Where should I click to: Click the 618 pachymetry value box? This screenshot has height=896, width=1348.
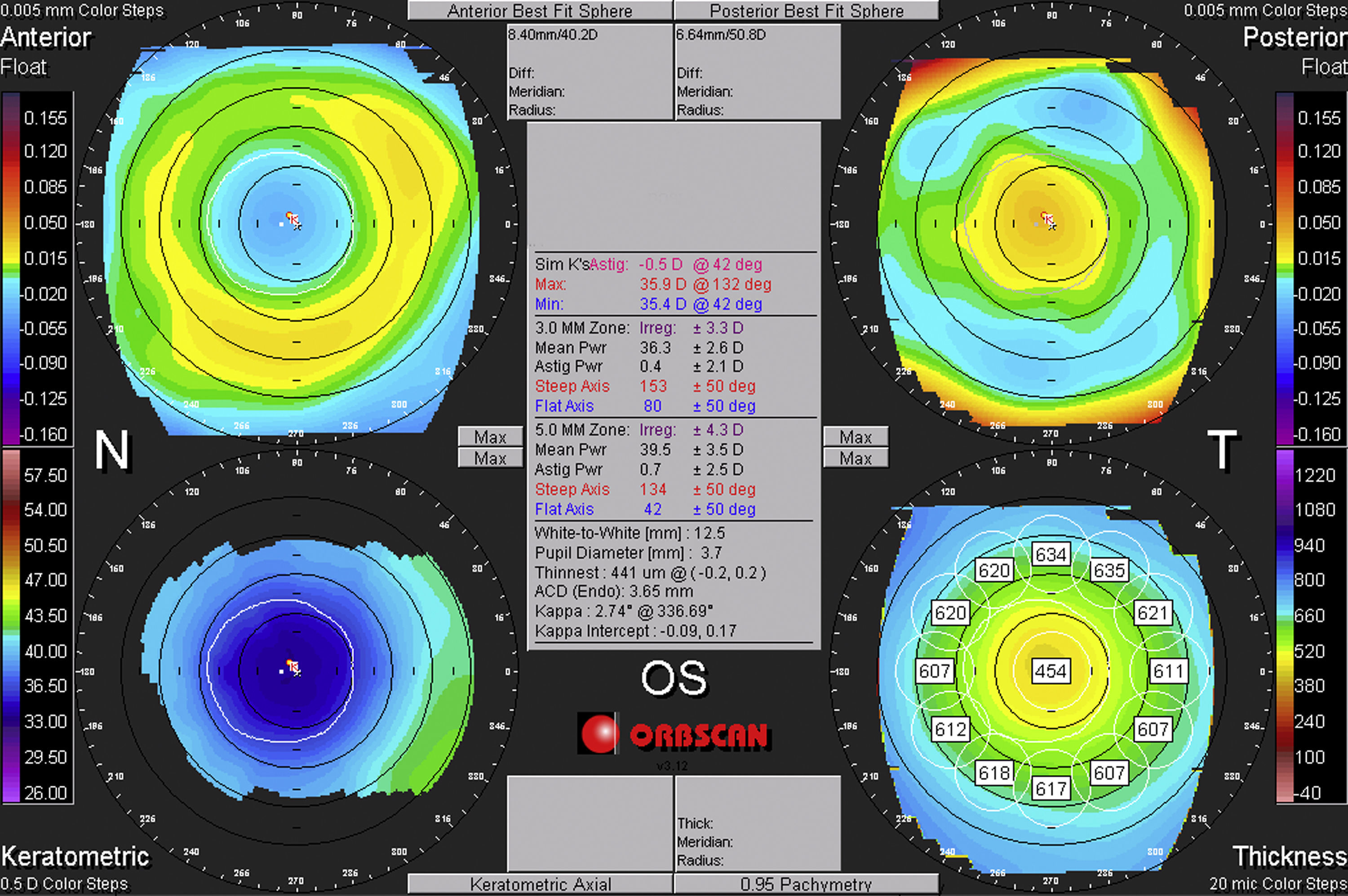pos(994,773)
